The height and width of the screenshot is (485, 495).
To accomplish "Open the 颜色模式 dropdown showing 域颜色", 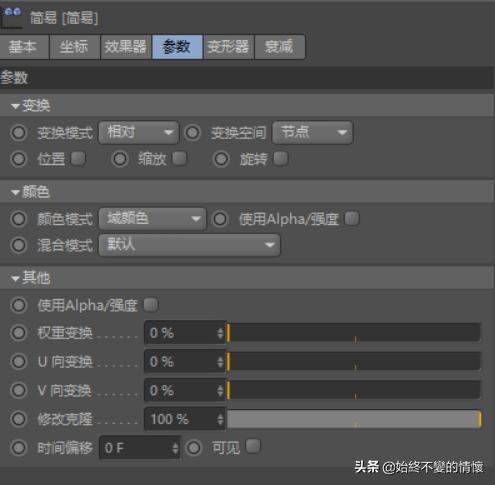I will pyautogui.click(x=152, y=219).
